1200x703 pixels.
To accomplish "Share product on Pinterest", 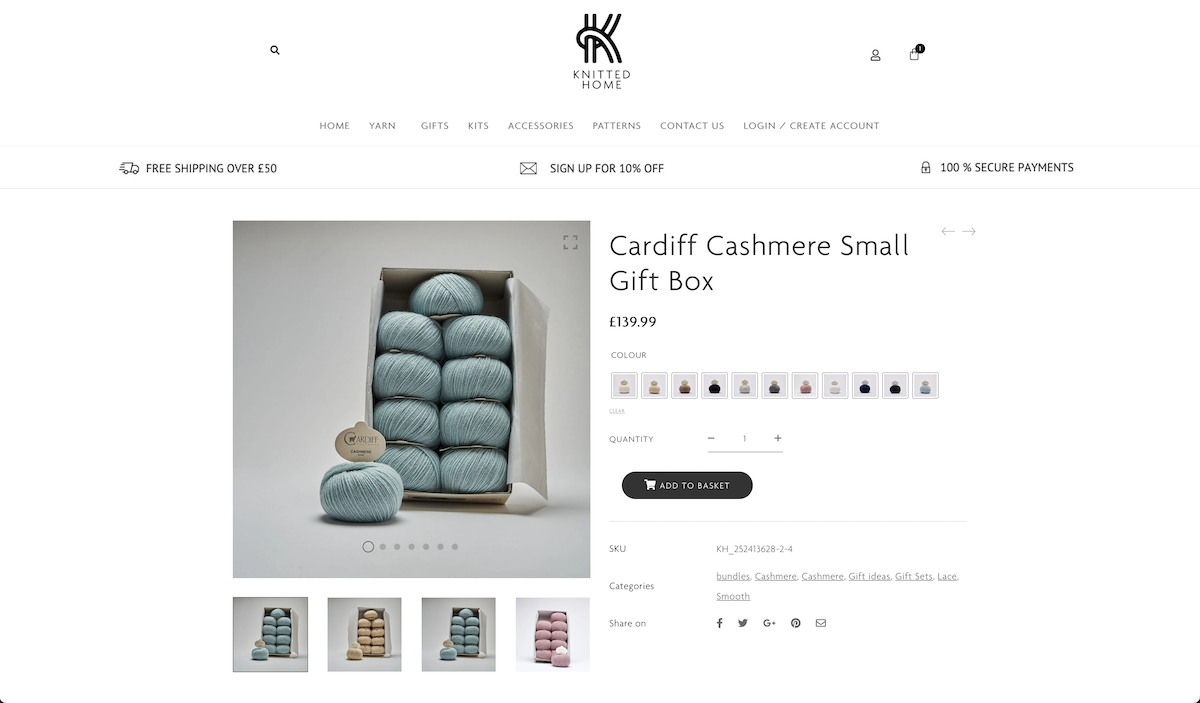I will [x=795, y=623].
